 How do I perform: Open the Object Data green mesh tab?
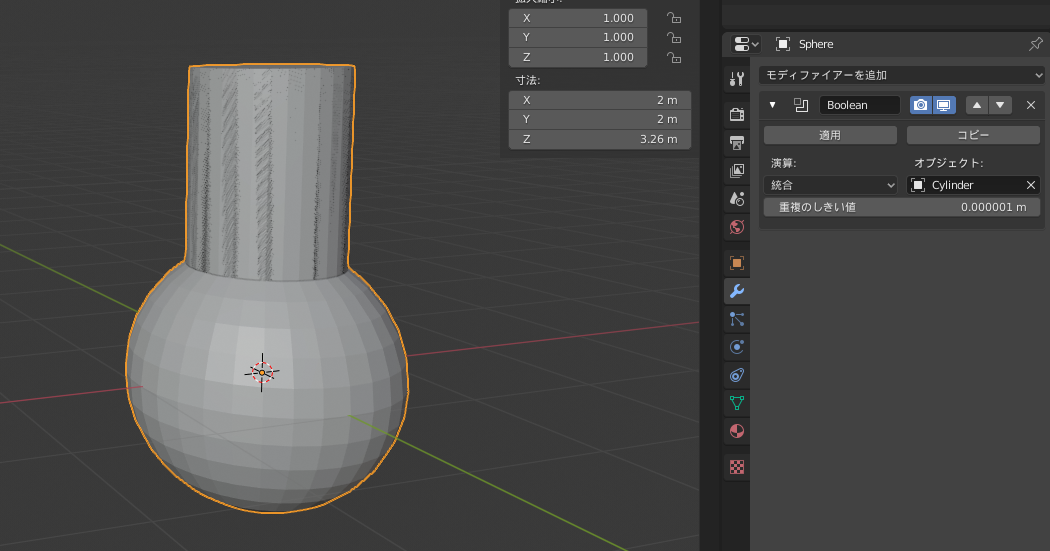(x=737, y=403)
